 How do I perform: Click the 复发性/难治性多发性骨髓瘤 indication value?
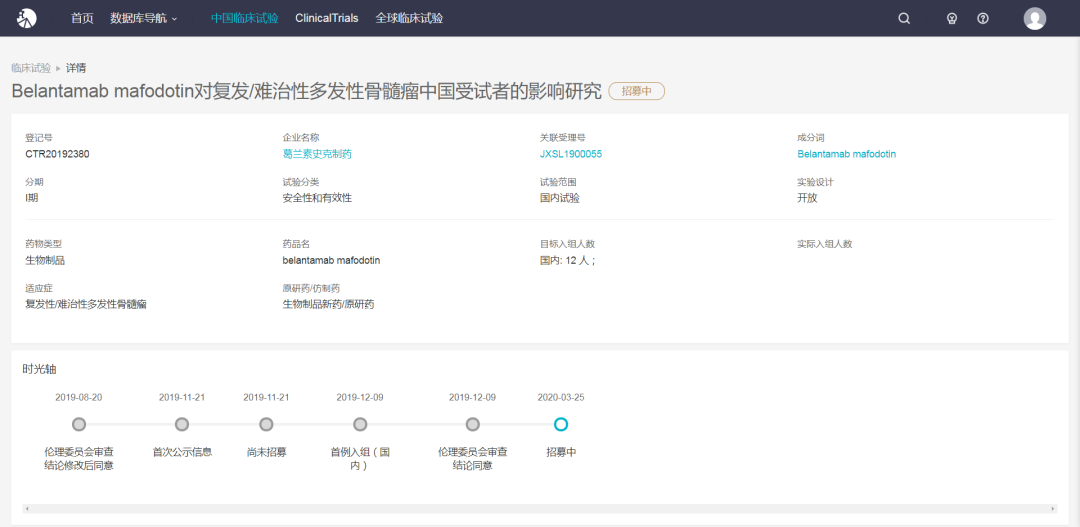point(86,304)
